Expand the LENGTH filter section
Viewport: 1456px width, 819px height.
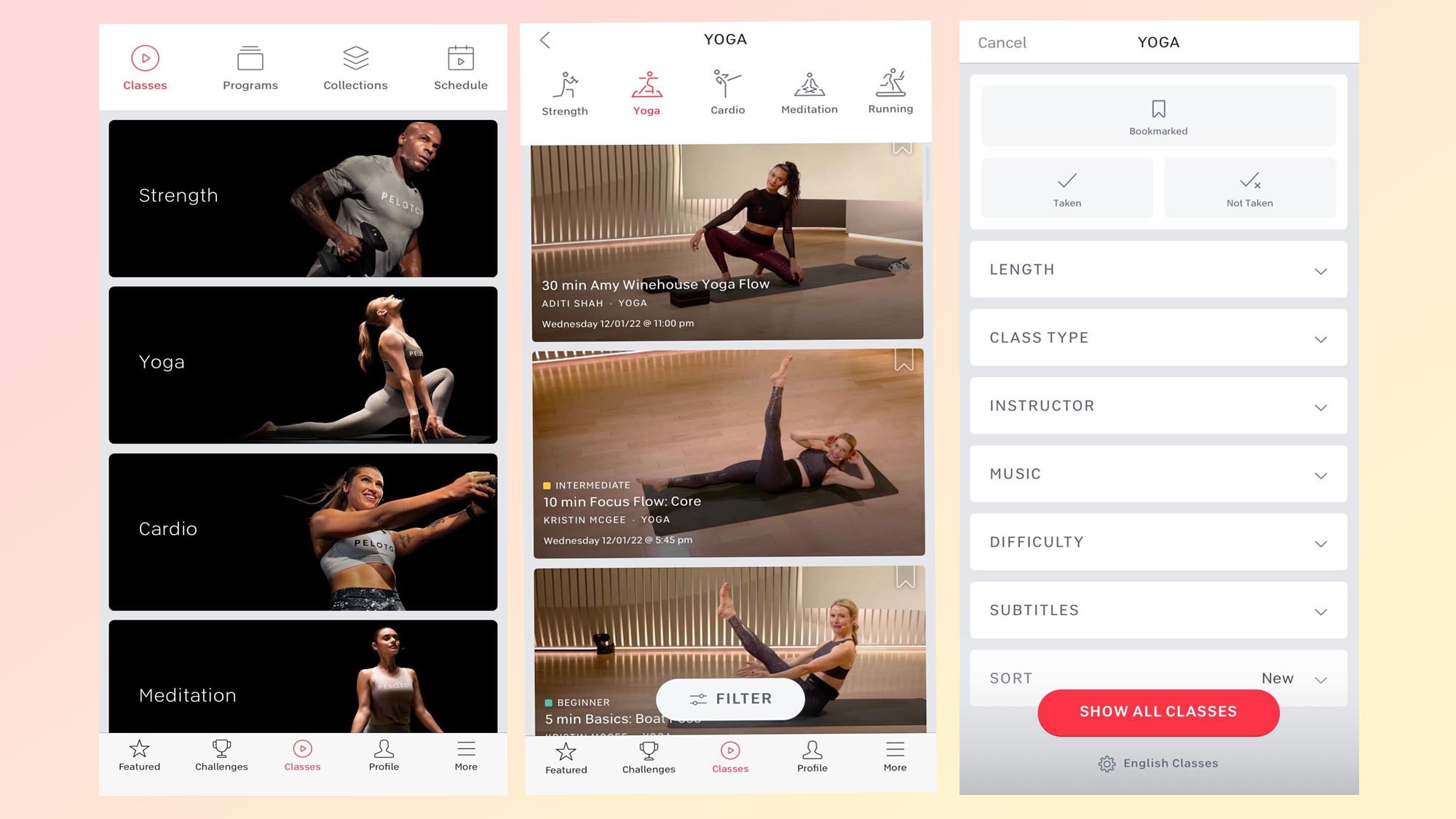(x=1158, y=269)
